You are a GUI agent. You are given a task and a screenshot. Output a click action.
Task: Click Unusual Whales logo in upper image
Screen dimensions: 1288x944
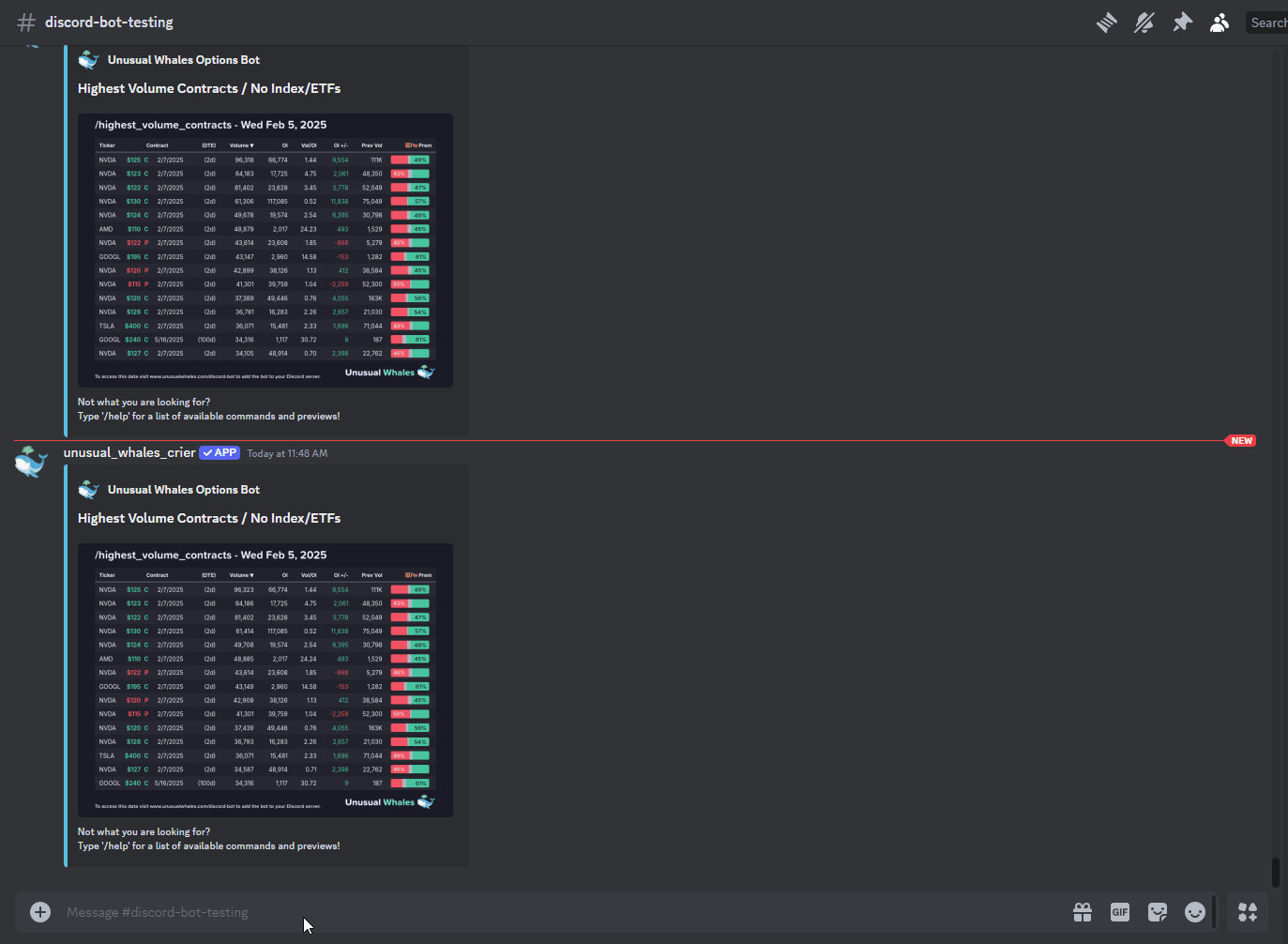389,373
